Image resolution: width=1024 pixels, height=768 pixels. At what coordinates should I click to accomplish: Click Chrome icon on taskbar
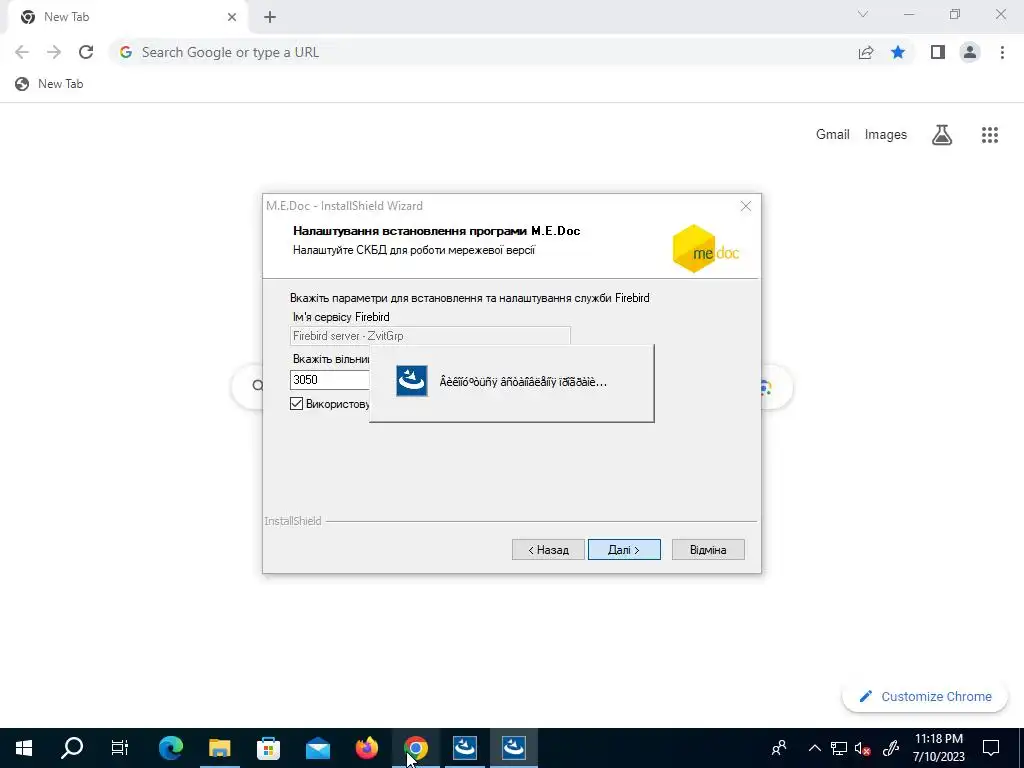415,748
